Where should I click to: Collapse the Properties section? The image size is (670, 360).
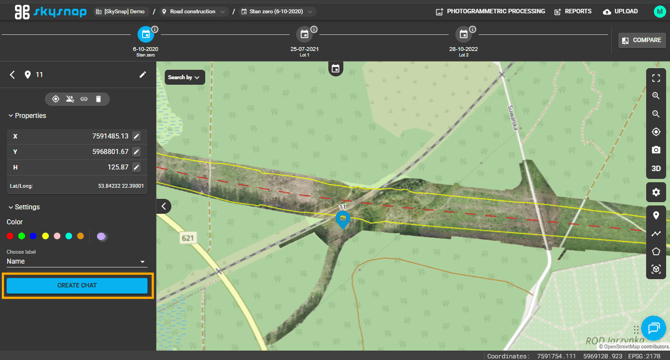(x=27, y=116)
